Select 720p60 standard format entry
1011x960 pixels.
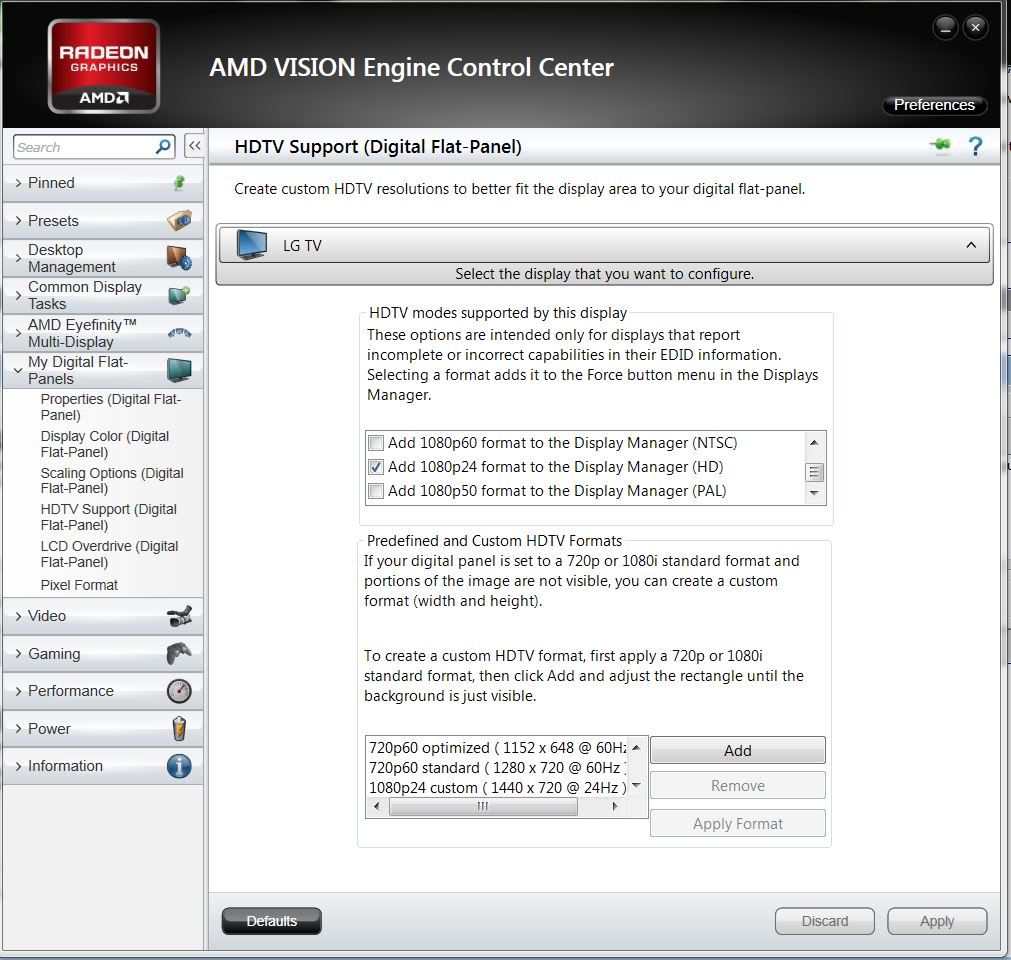point(497,768)
